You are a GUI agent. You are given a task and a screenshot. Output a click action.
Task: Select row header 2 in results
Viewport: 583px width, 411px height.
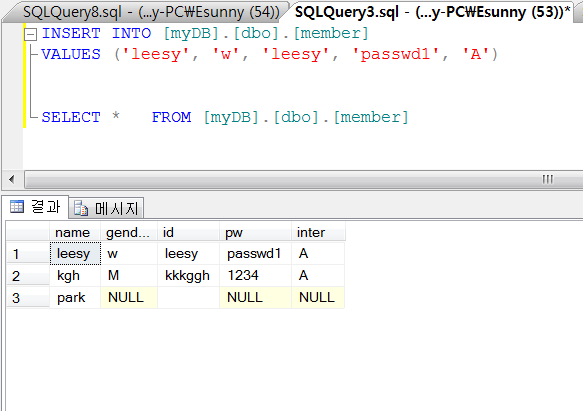[28, 276]
